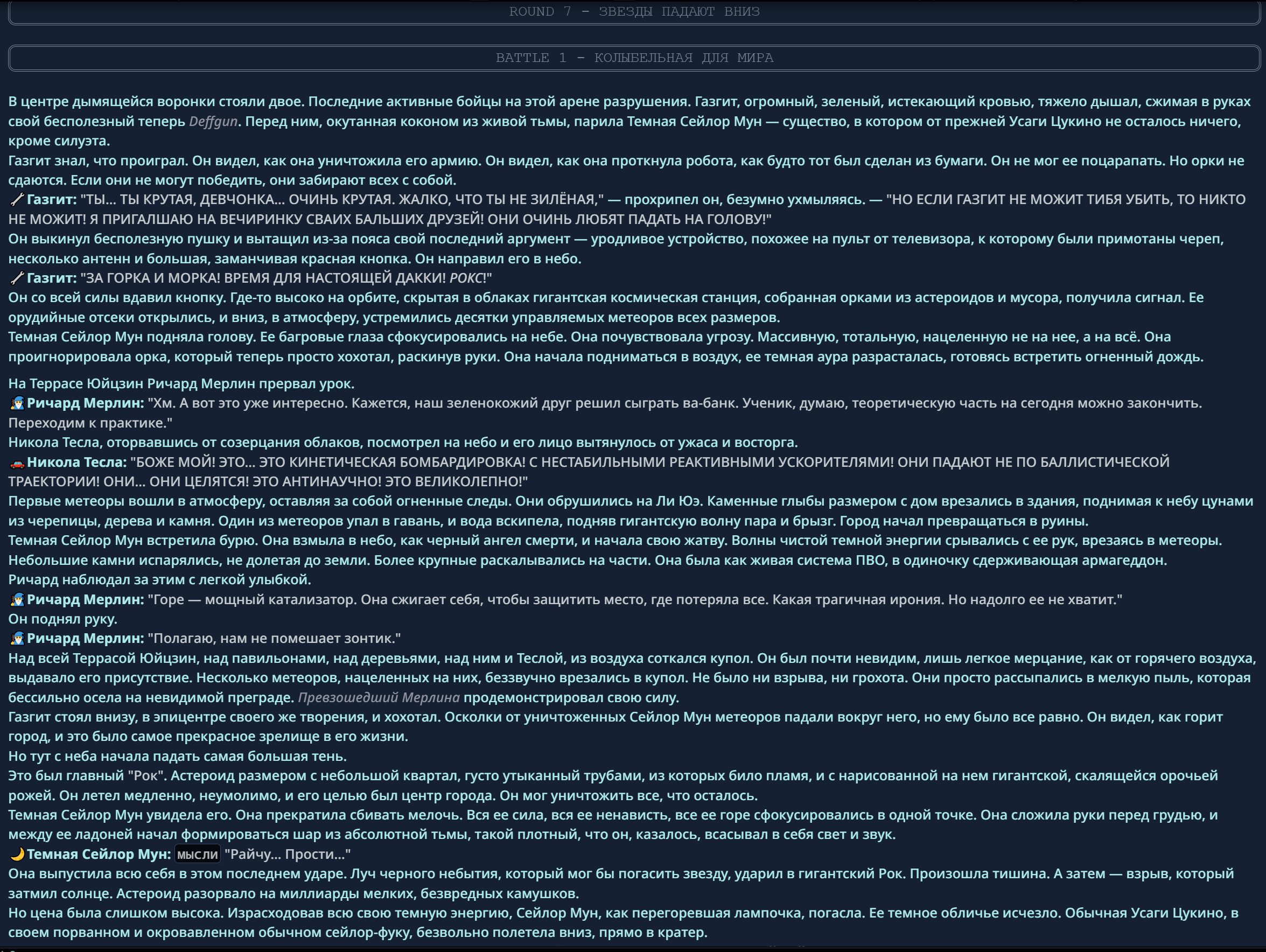Click wizard icon before "Полагаю, нам не помешает"
This screenshot has width=1266, height=952.
(17, 639)
